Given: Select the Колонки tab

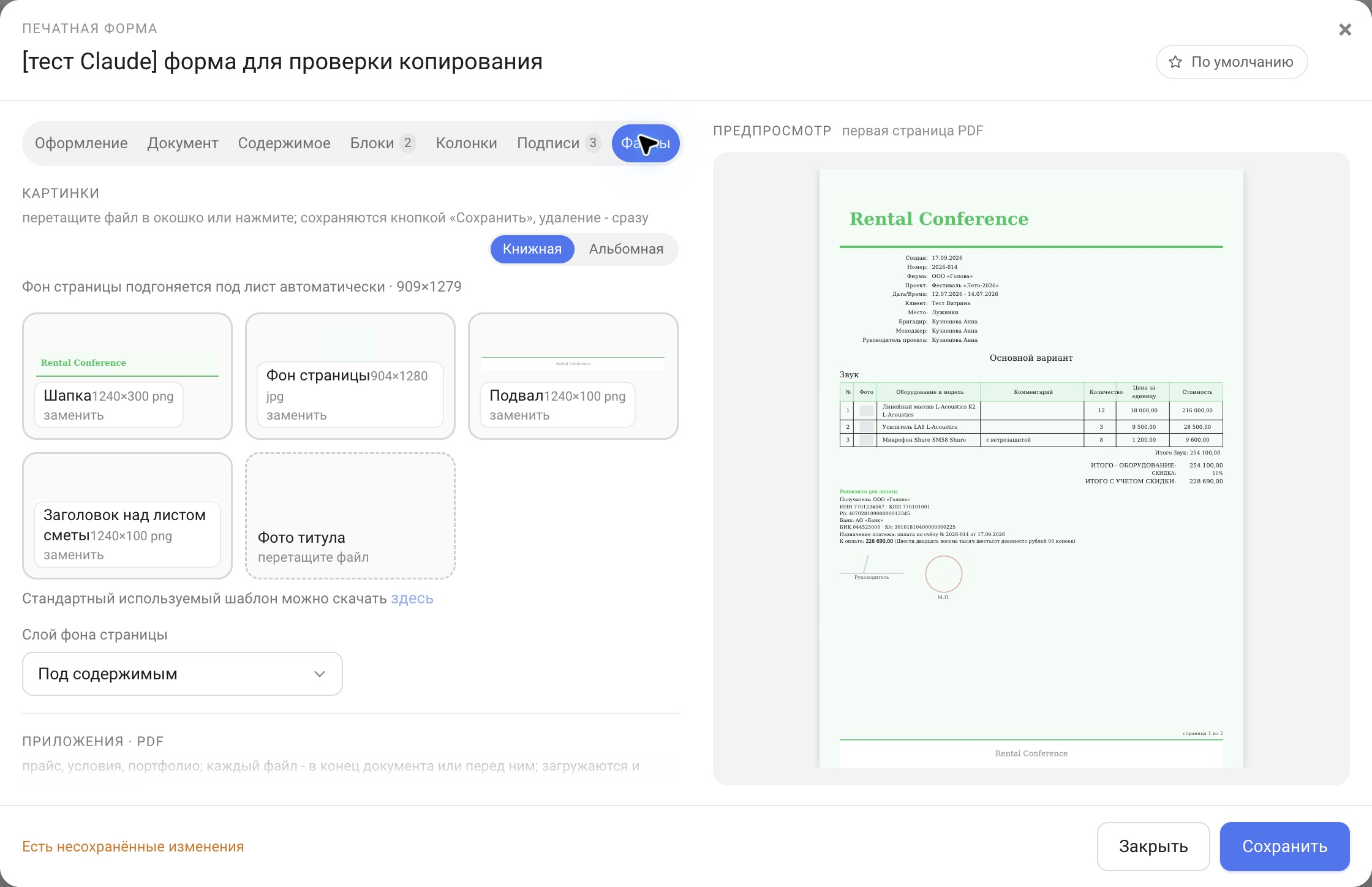Looking at the screenshot, I should pos(466,143).
